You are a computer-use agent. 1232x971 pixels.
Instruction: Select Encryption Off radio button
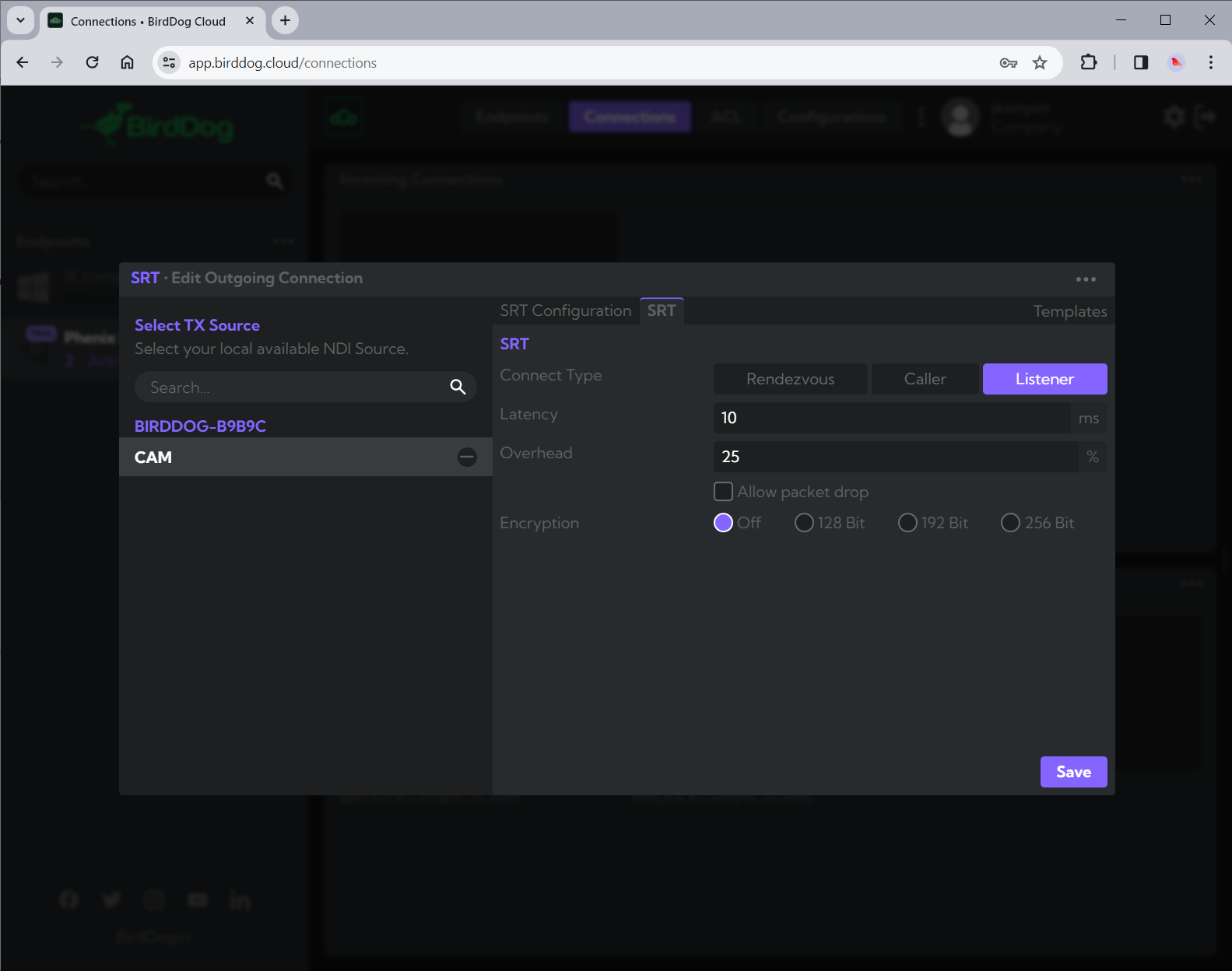[723, 523]
